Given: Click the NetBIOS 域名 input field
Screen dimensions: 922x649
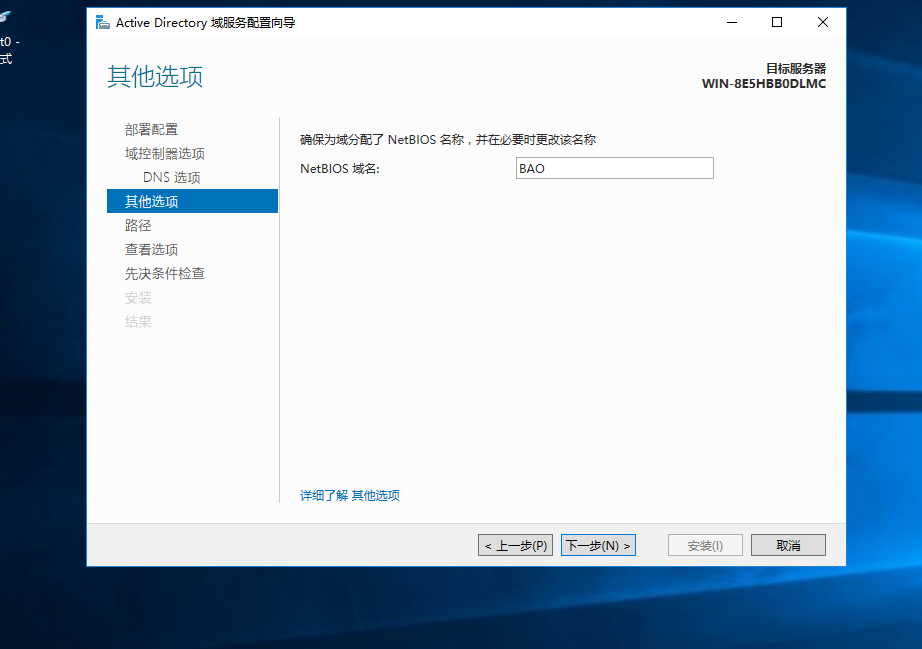Looking at the screenshot, I should 614,168.
